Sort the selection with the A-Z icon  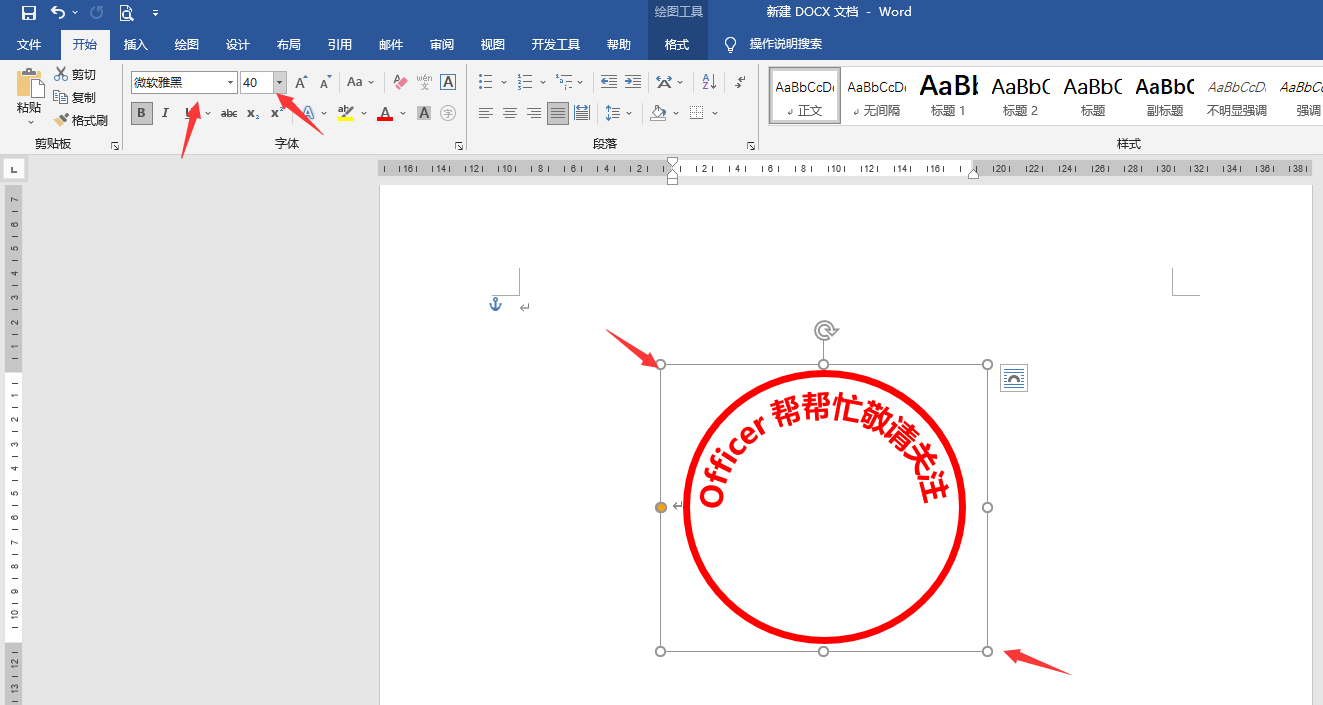(709, 82)
